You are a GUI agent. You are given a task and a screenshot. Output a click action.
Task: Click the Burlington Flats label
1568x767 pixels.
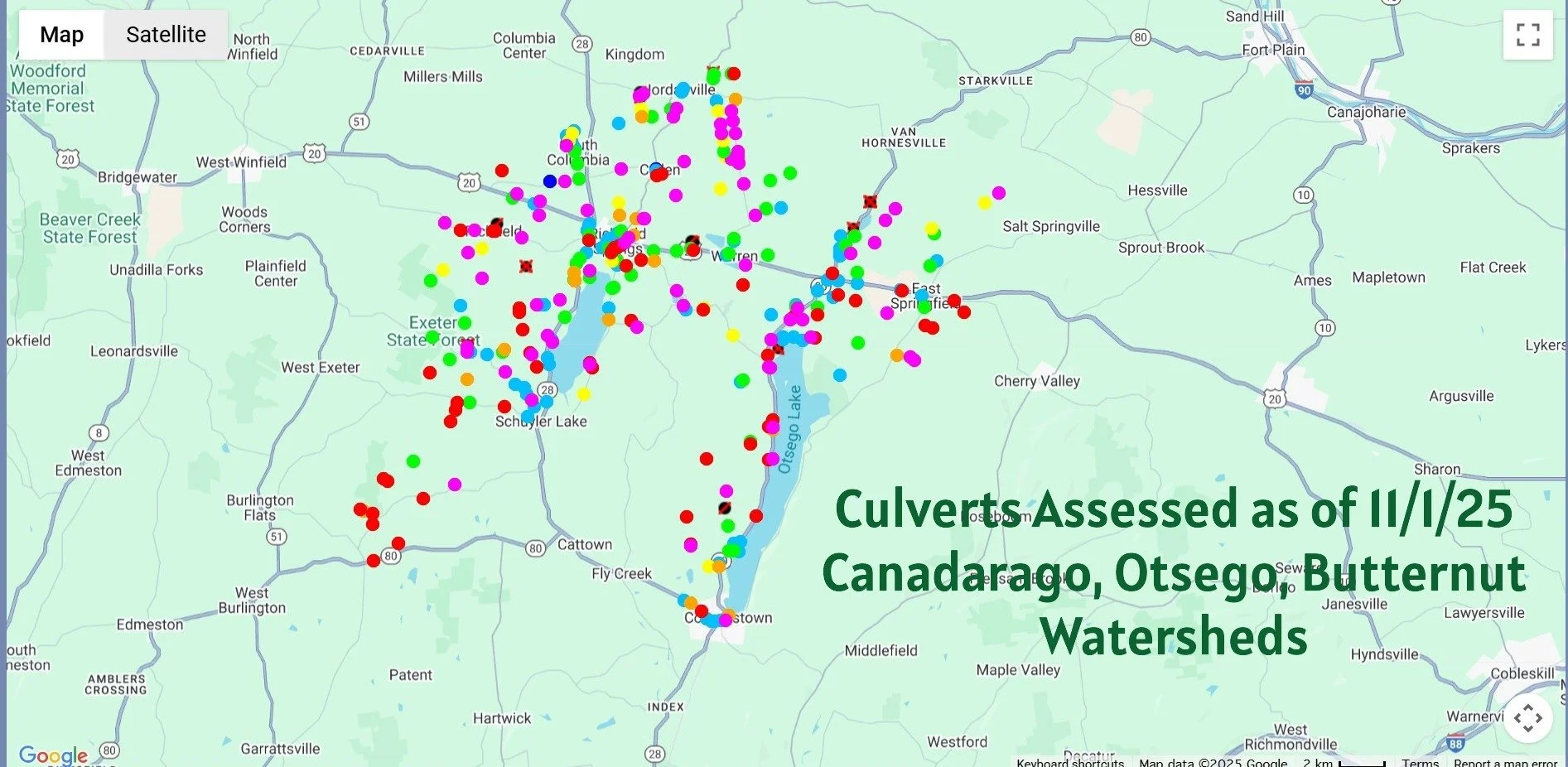click(x=260, y=508)
